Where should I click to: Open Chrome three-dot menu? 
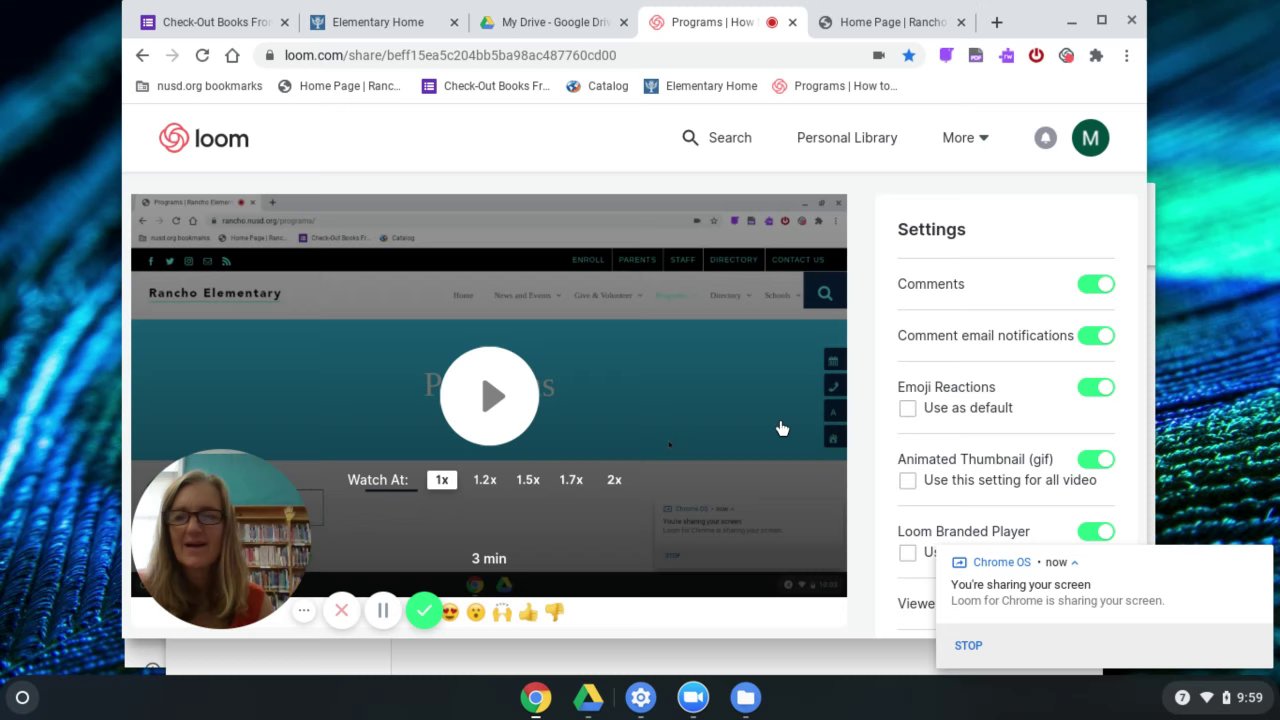coord(1127,56)
